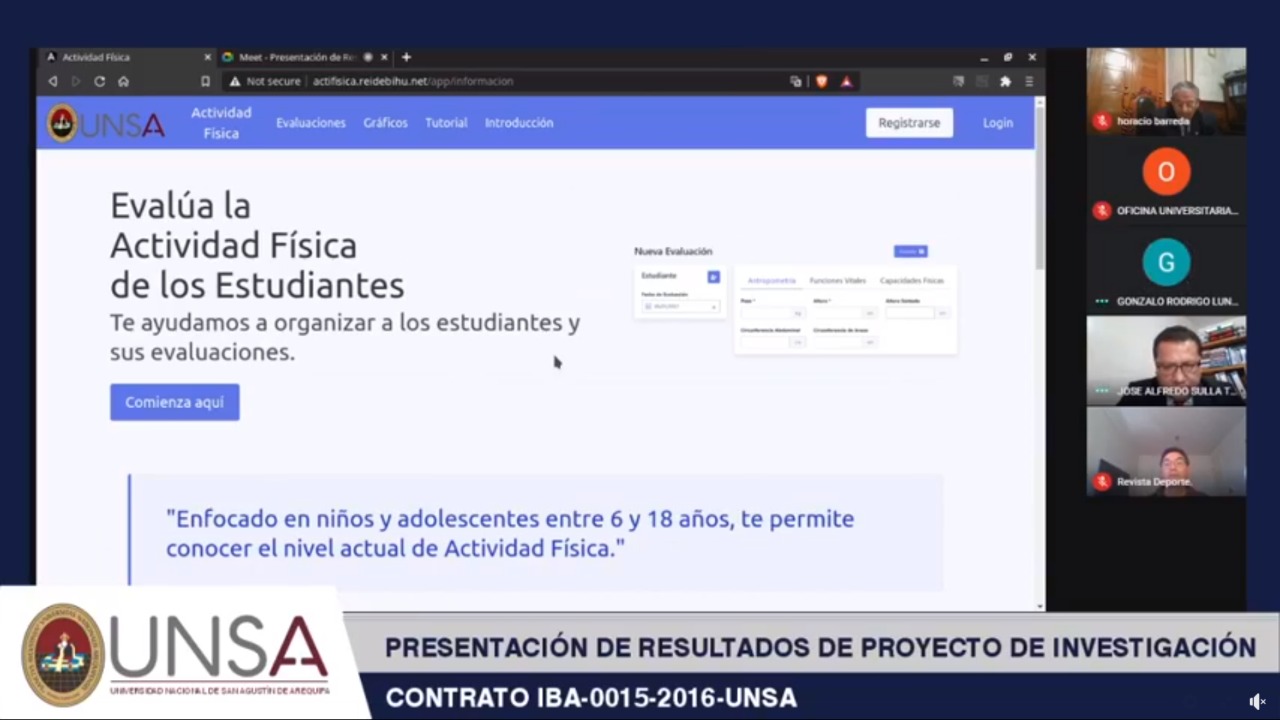Click the bookmark icon beside address bar
The image size is (1280, 720).
click(205, 82)
